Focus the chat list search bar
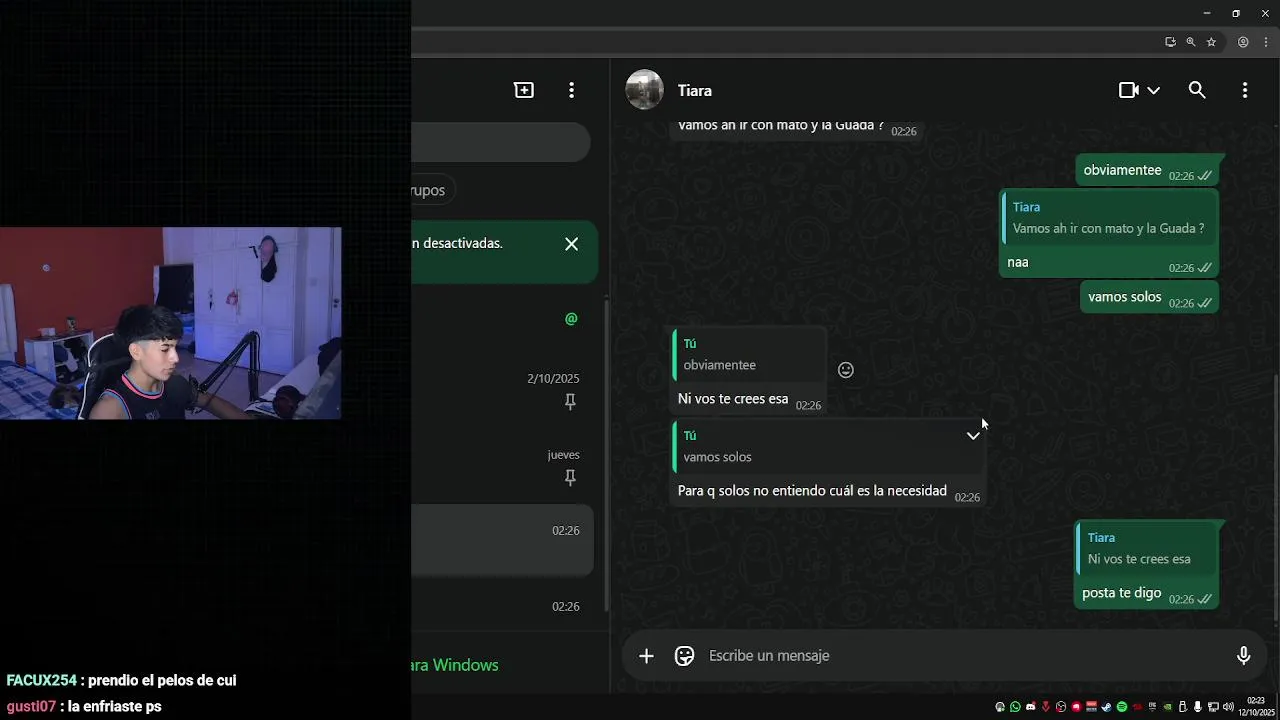Image resolution: width=1280 pixels, height=720 pixels. coord(500,143)
